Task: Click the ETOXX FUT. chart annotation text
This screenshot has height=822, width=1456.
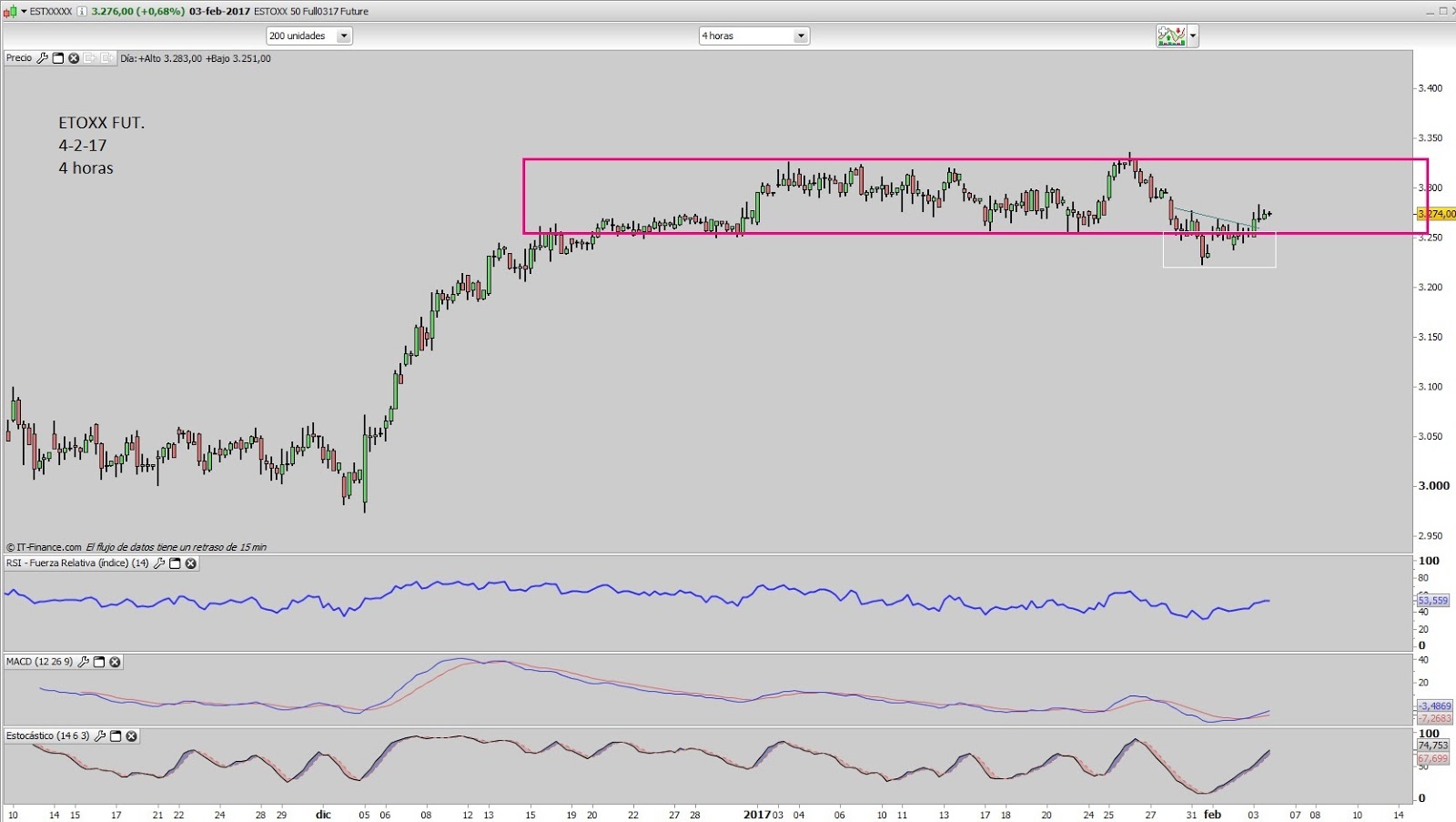Action: (101, 123)
